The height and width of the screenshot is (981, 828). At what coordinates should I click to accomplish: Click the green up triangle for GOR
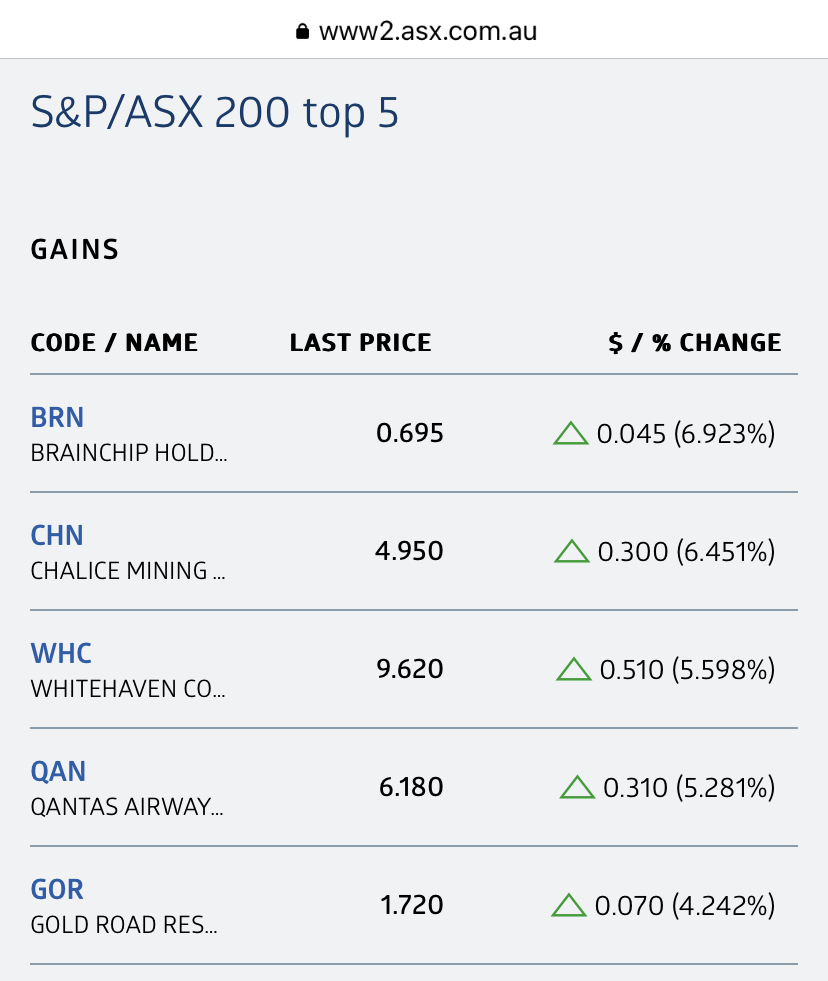(569, 906)
